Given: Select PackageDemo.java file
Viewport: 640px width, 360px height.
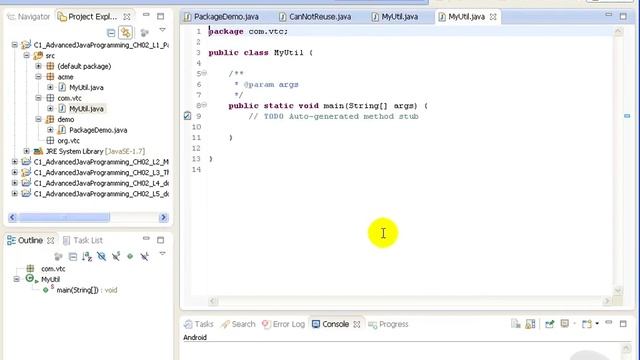Looking at the screenshot, I should [98, 130].
